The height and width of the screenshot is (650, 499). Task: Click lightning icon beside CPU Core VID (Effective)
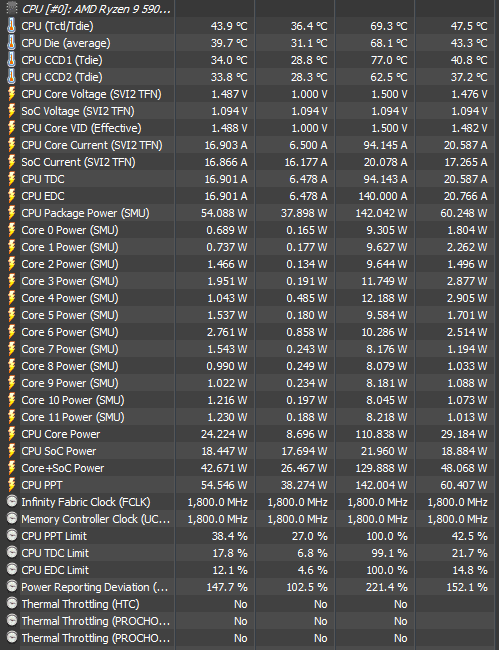12,128
